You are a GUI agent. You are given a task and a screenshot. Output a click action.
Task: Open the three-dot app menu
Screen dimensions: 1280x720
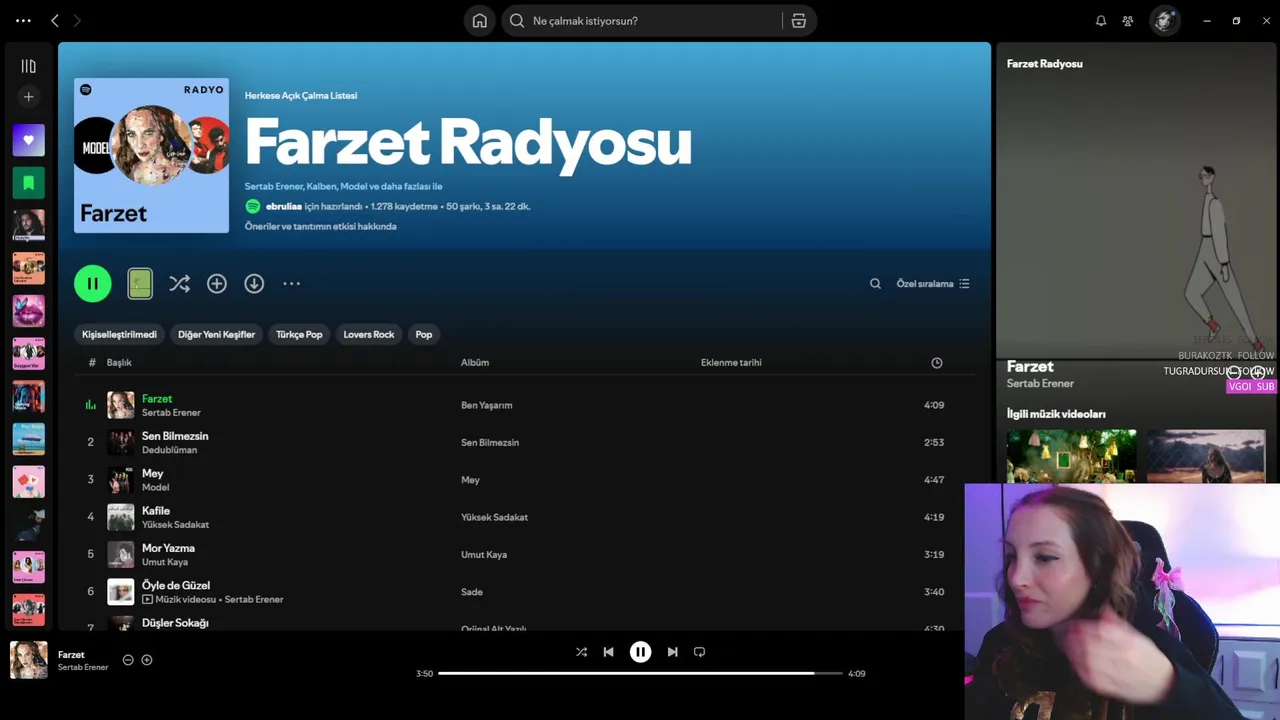pyautogui.click(x=23, y=20)
